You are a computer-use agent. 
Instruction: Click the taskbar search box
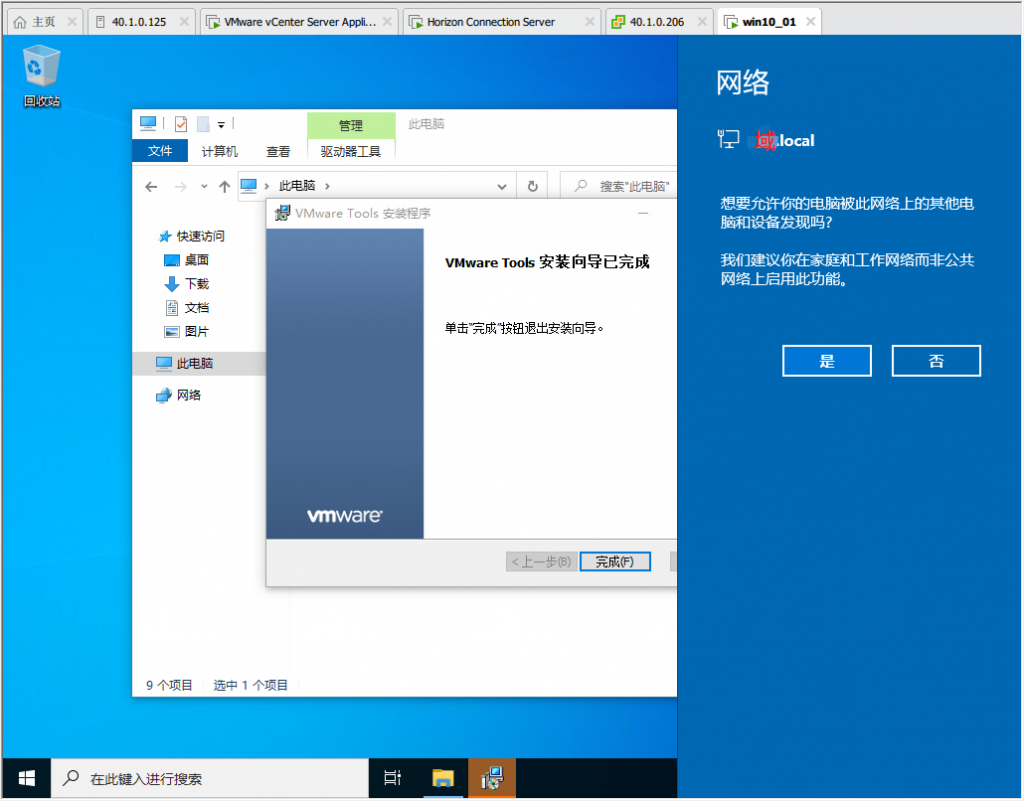[210, 778]
